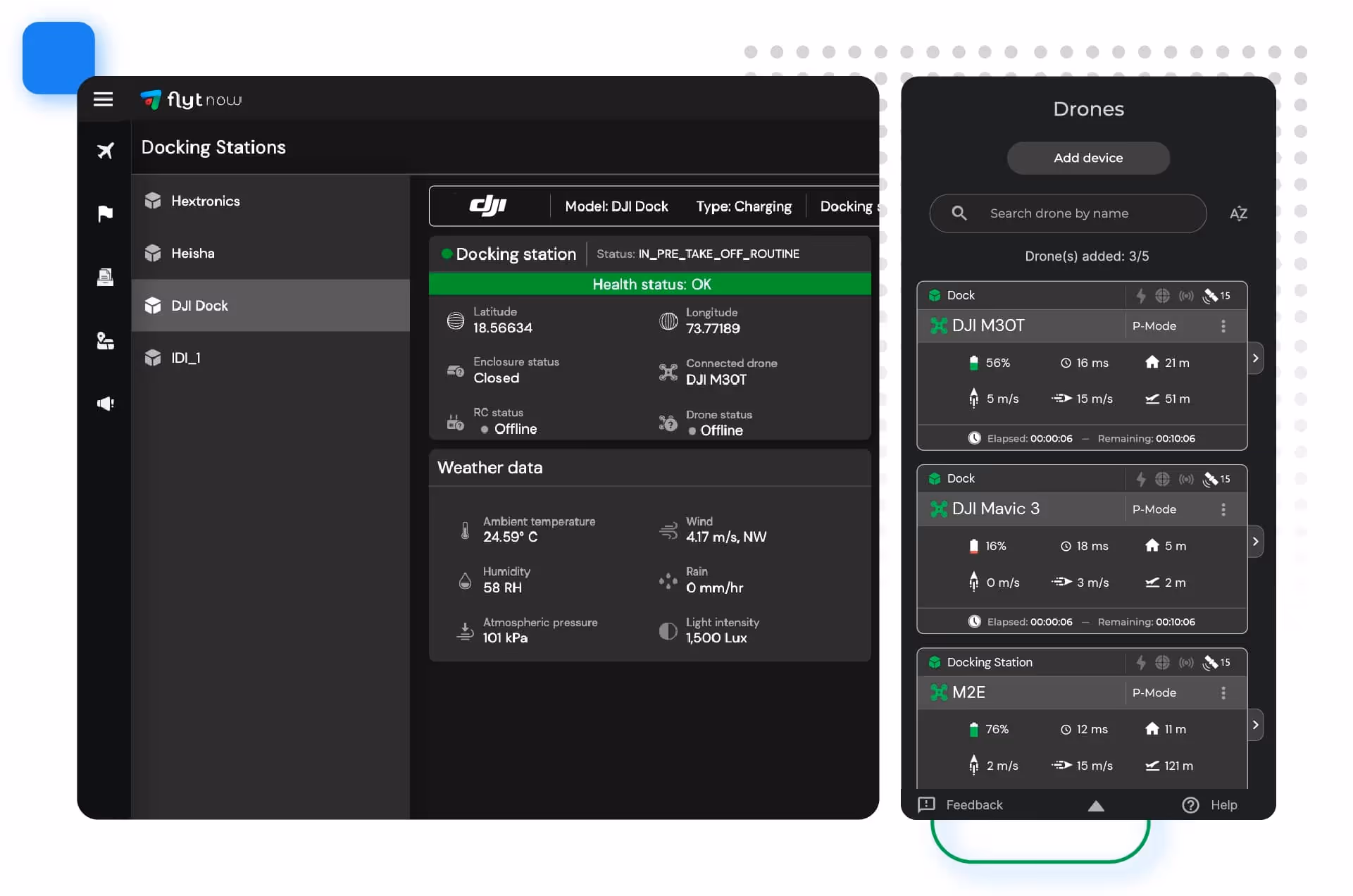Viewport: 1353px width, 896px height.
Task: Click the documents icon in the sidebar
Action: tap(105, 277)
